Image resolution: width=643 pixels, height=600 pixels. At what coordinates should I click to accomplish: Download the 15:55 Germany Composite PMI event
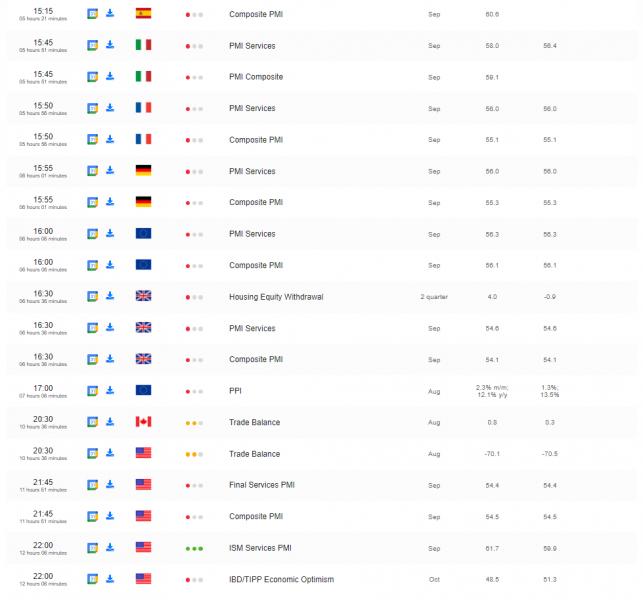(110, 202)
